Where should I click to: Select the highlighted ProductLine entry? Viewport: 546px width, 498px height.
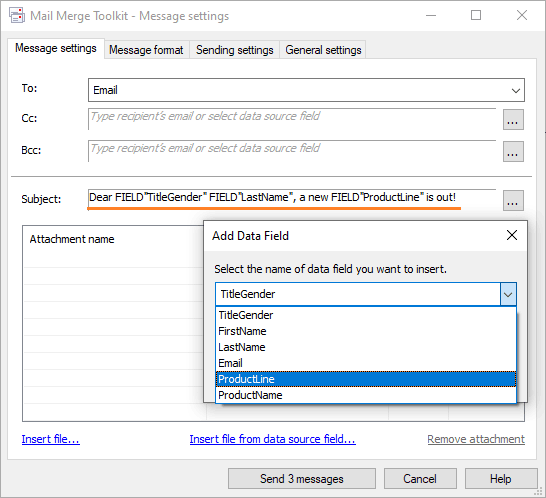point(366,379)
